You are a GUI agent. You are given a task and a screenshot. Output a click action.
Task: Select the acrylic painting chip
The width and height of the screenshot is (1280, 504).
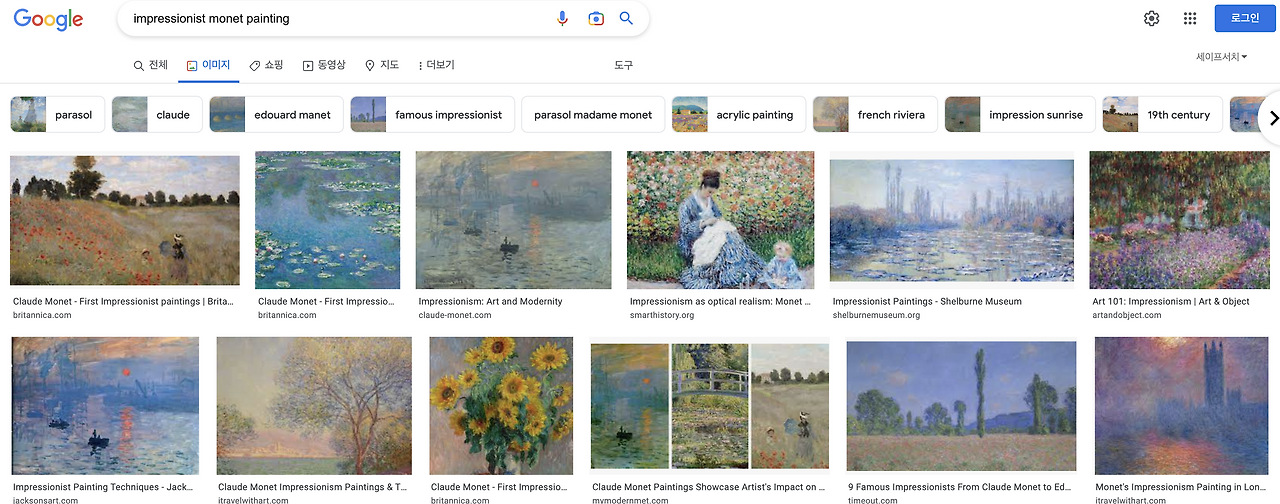pyautogui.click(x=739, y=115)
